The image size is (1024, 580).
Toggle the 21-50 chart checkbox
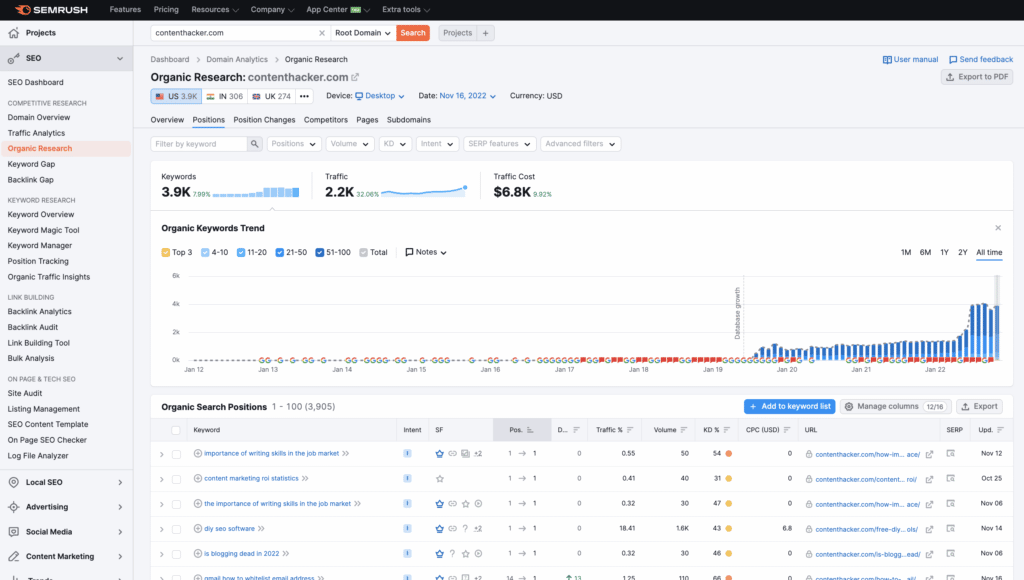[280, 252]
